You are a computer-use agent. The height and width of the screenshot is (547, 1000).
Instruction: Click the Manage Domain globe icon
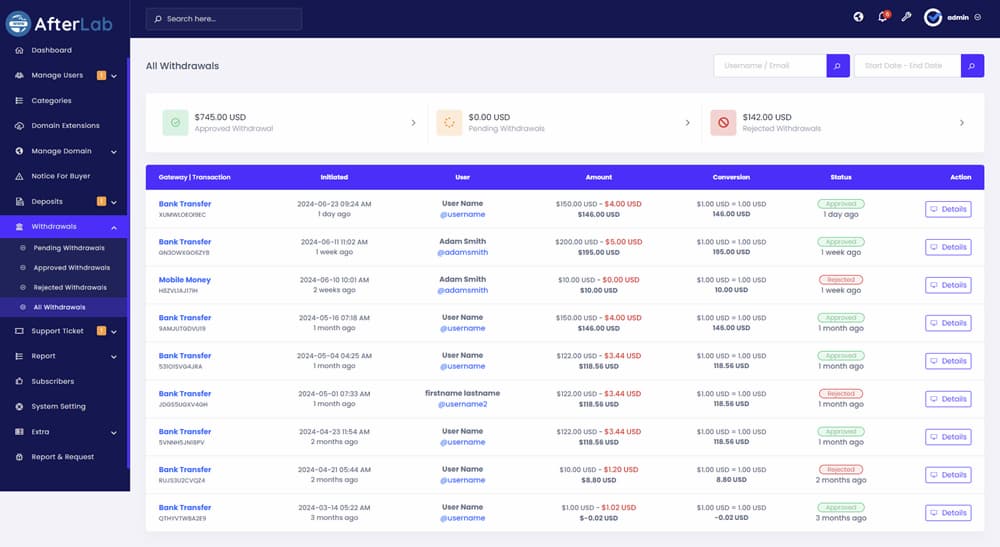point(19,151)
